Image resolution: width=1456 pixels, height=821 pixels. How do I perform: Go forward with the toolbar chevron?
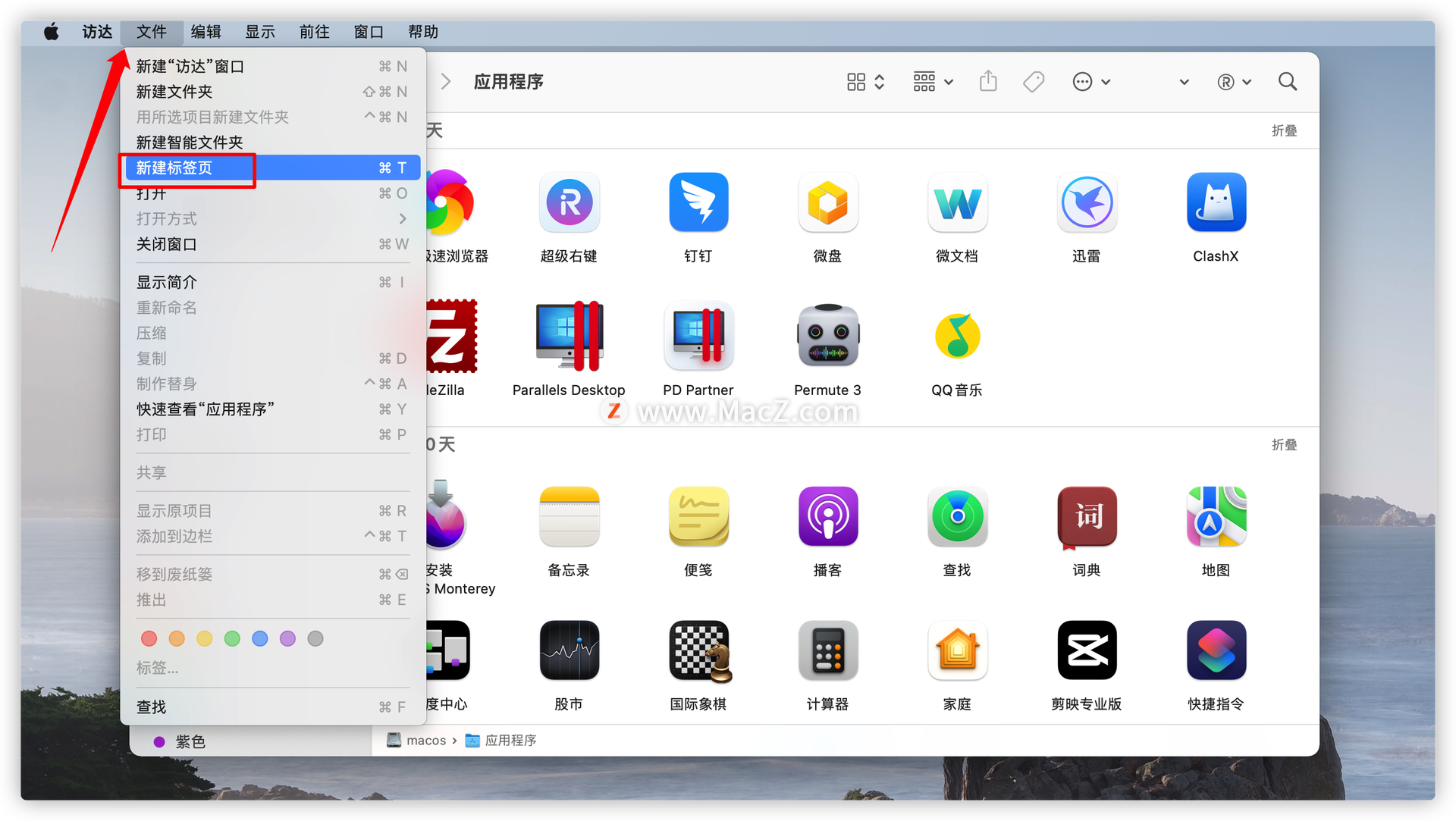point(446,82)
